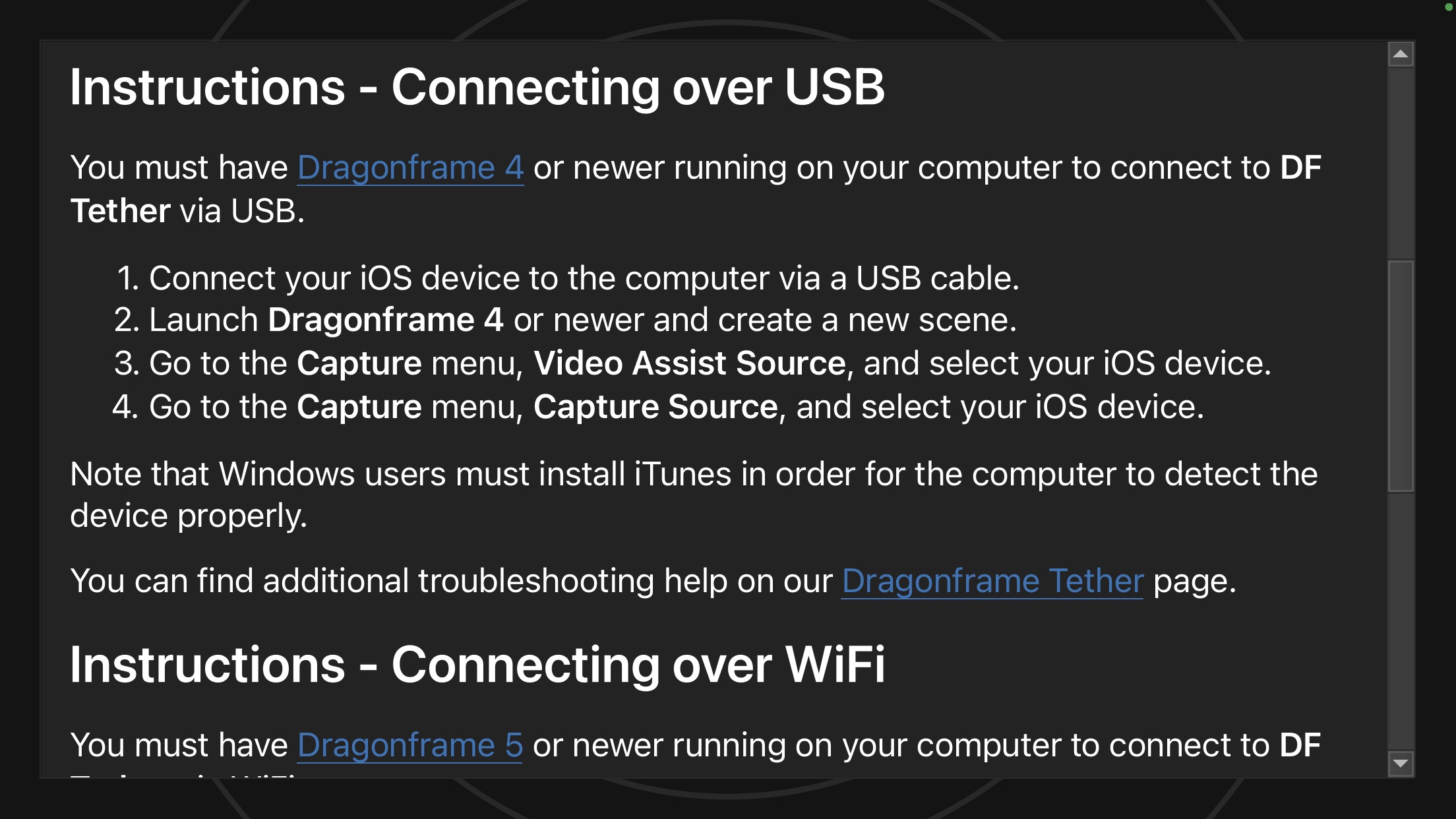Click bold Dragonframe 4 in step two
The width and height of the screenshot is (1456, 819).
[x=386, y=320]
